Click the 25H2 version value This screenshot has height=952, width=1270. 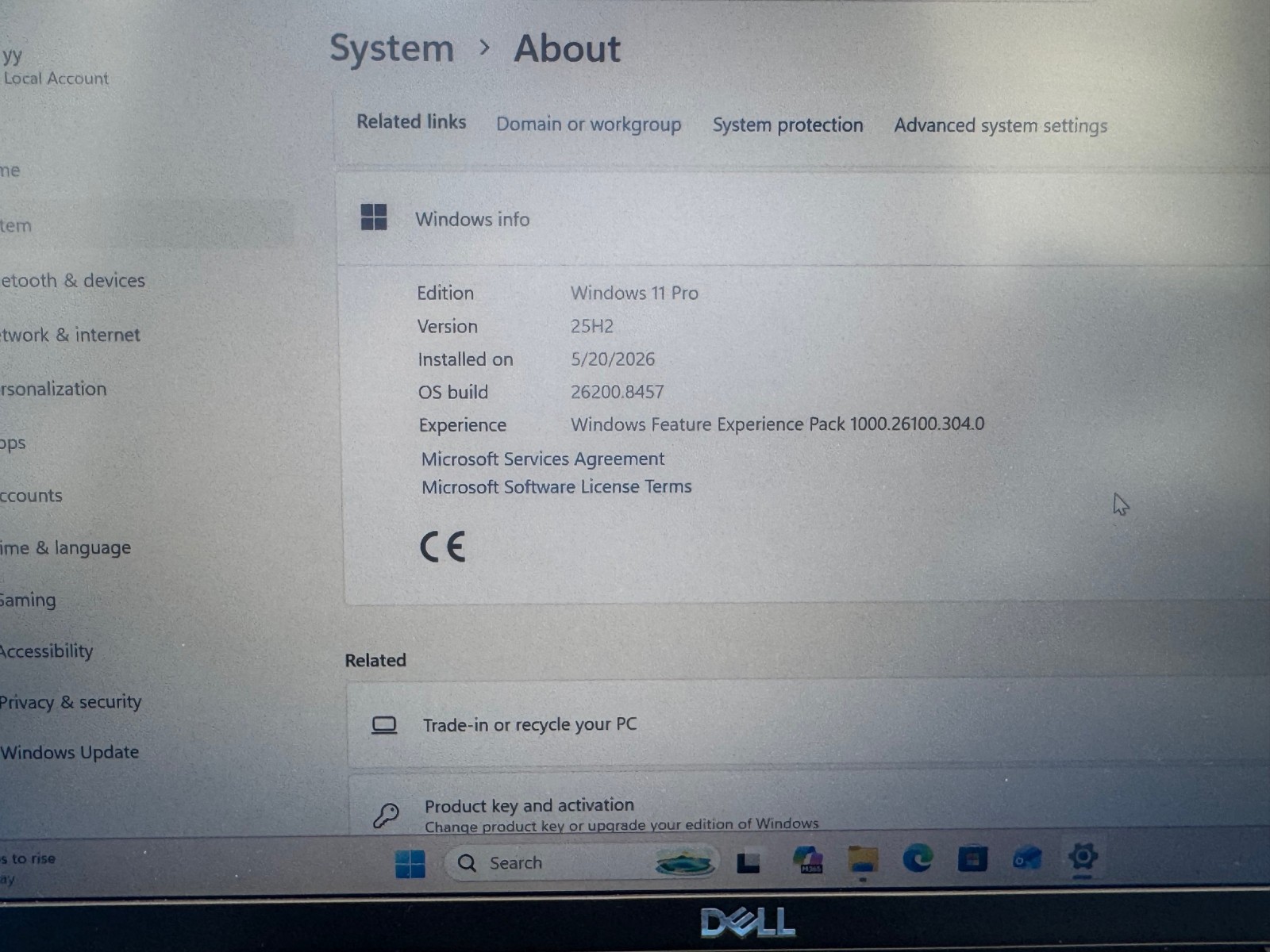click(591, 326)
